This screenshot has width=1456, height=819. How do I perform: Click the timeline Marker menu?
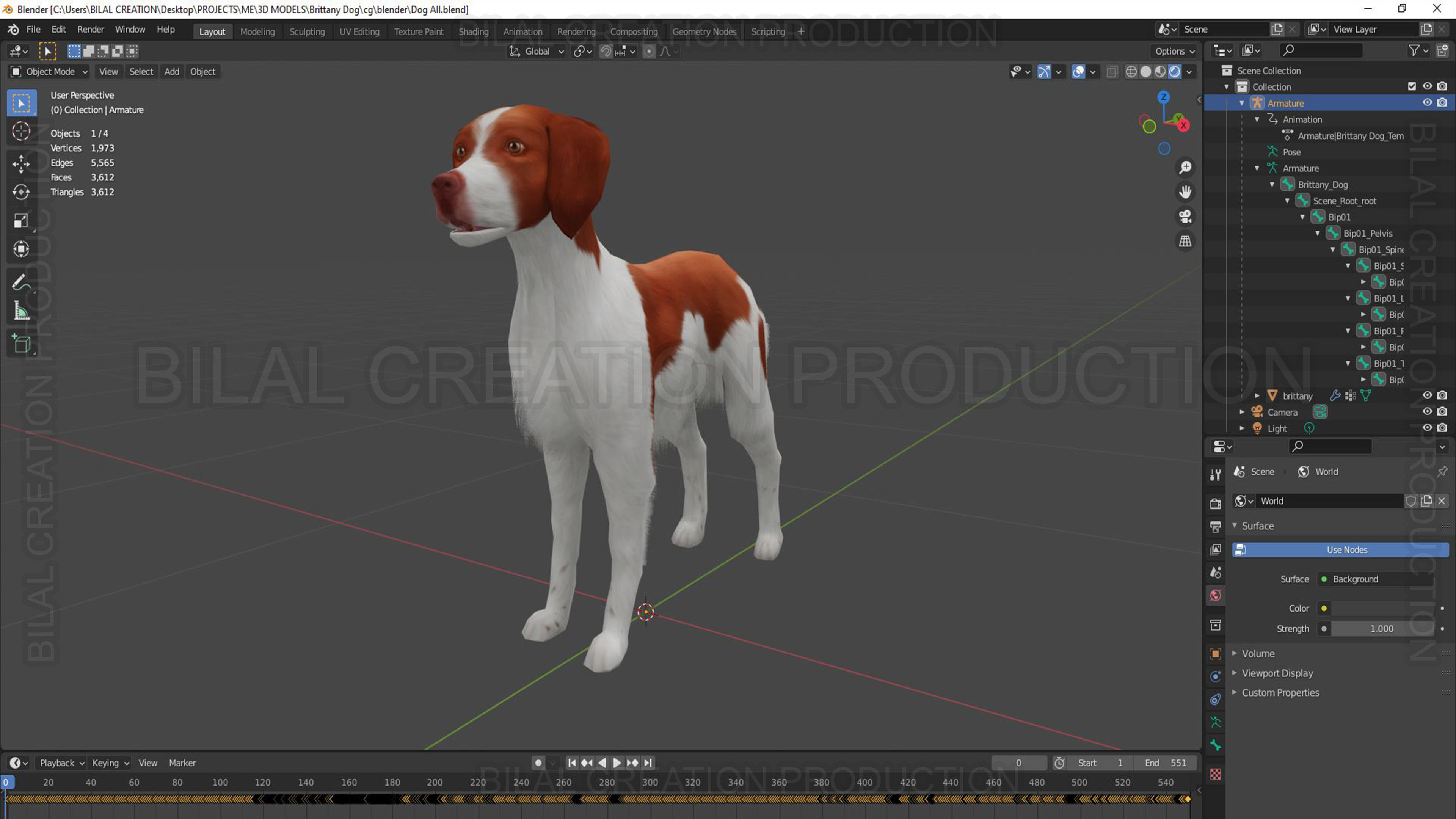[x=182, y=763]
